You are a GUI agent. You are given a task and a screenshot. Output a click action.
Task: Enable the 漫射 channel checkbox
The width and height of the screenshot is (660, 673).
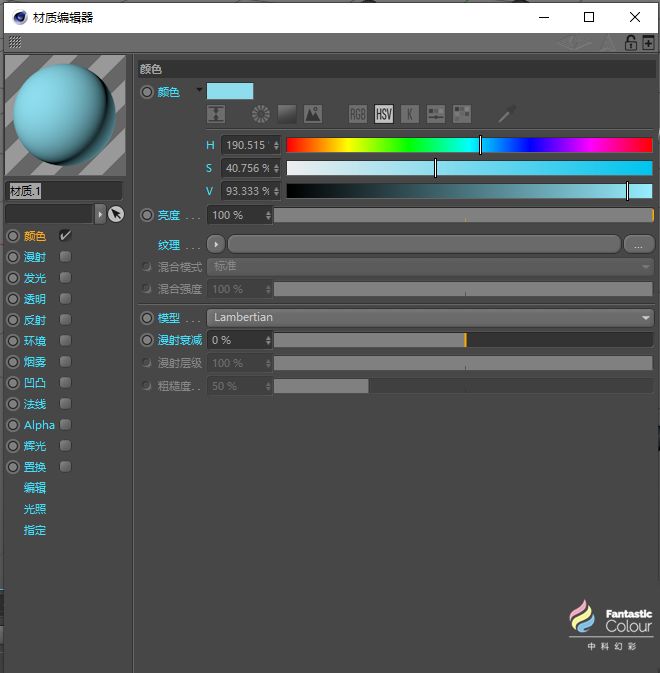click(65, 256)
